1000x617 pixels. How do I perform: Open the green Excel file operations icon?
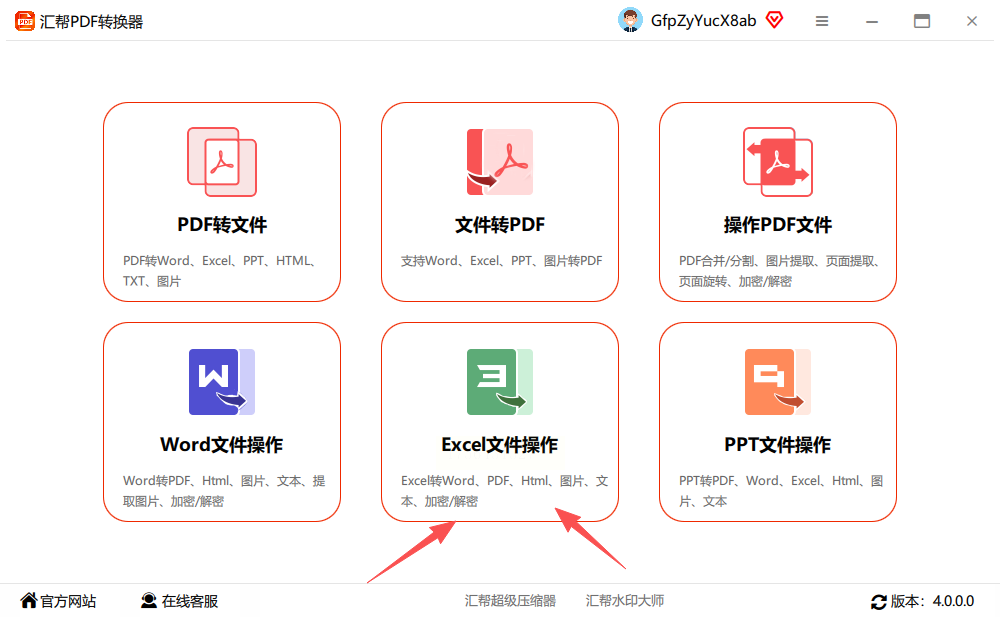click(500, 382)
